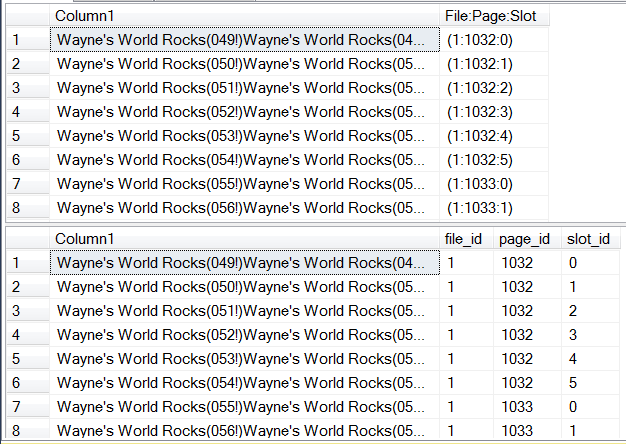626x444 pixels.
Task: Select the Rocks(050!) cell in the bottom grid
Action: point(244,287)
